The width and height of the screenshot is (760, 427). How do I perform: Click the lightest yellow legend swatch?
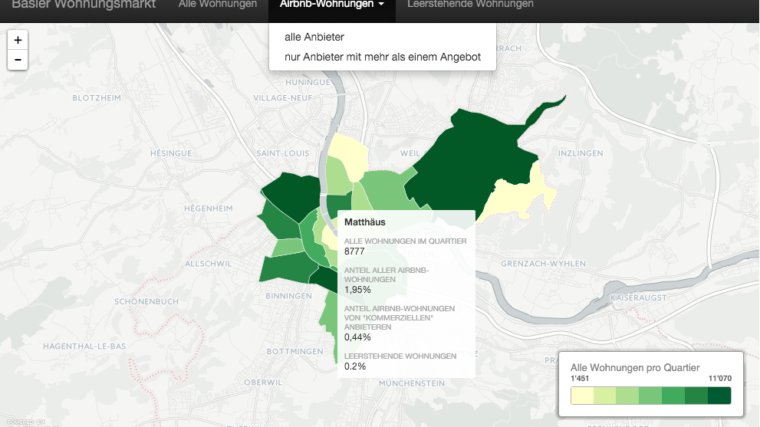pos(582,396)
